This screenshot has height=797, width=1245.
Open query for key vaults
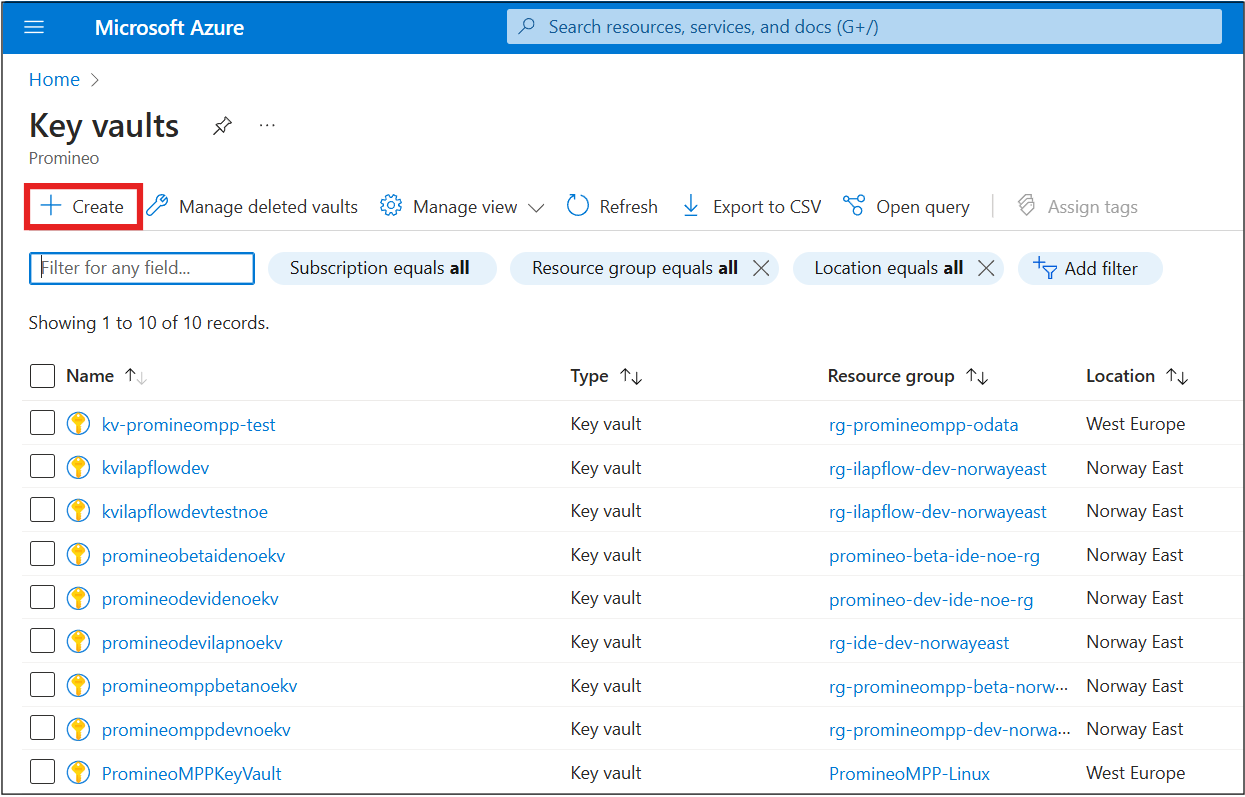pyautogui.click(x=906, y=207)
